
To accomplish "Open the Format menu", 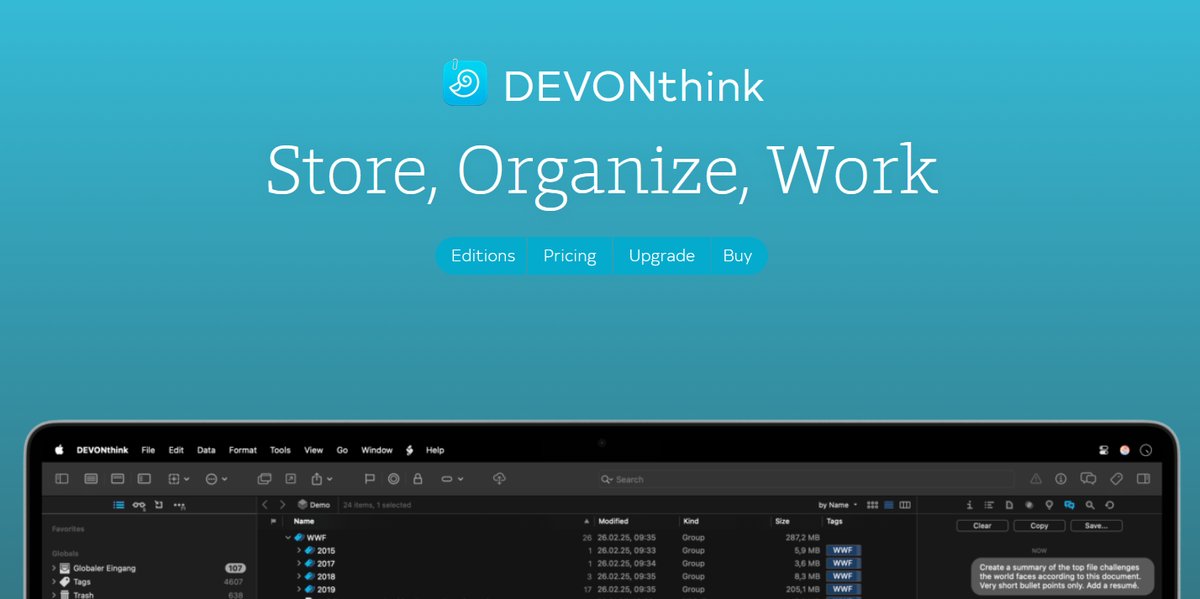I will click(242, 450).
